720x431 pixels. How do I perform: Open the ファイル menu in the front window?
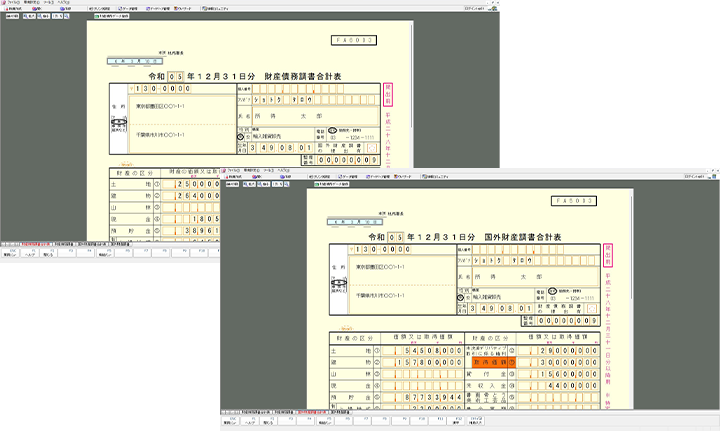pyautogui.click(x=234, y=171)
